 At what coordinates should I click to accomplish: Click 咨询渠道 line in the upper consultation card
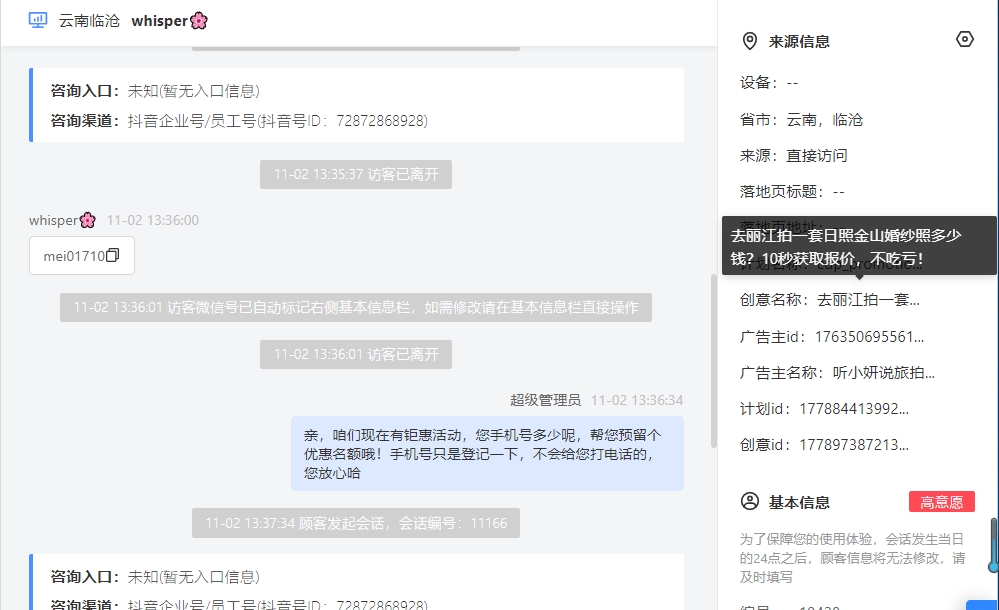point(240,120)
